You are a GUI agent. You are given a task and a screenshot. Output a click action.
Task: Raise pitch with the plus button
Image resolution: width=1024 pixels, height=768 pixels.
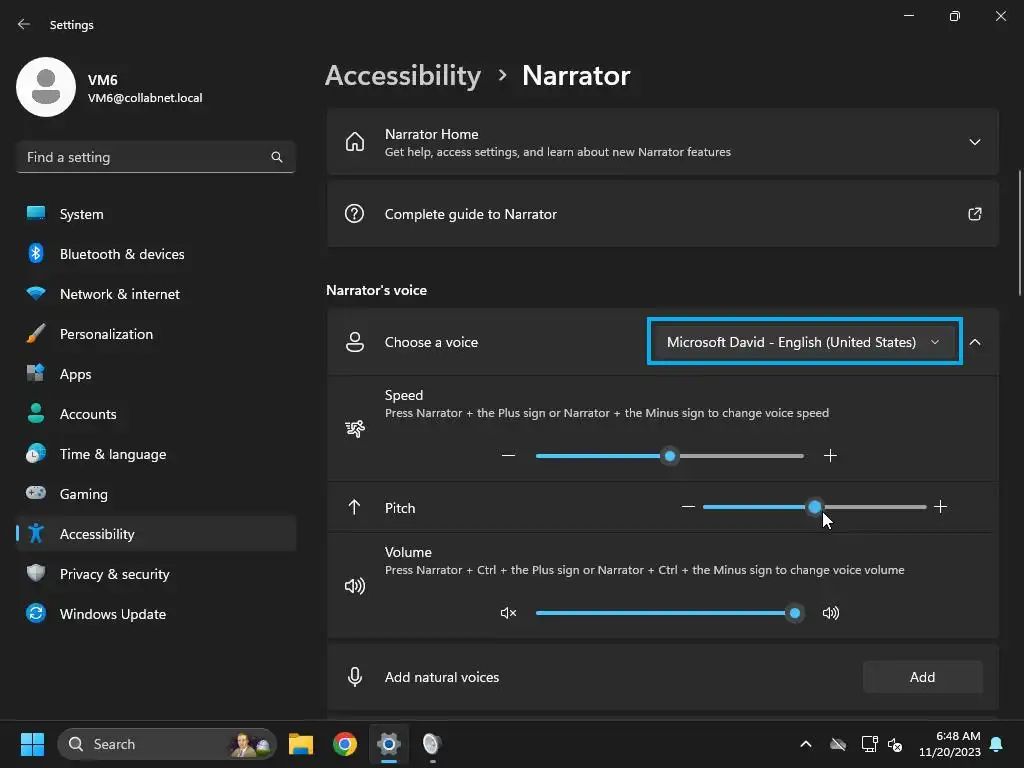940,507
